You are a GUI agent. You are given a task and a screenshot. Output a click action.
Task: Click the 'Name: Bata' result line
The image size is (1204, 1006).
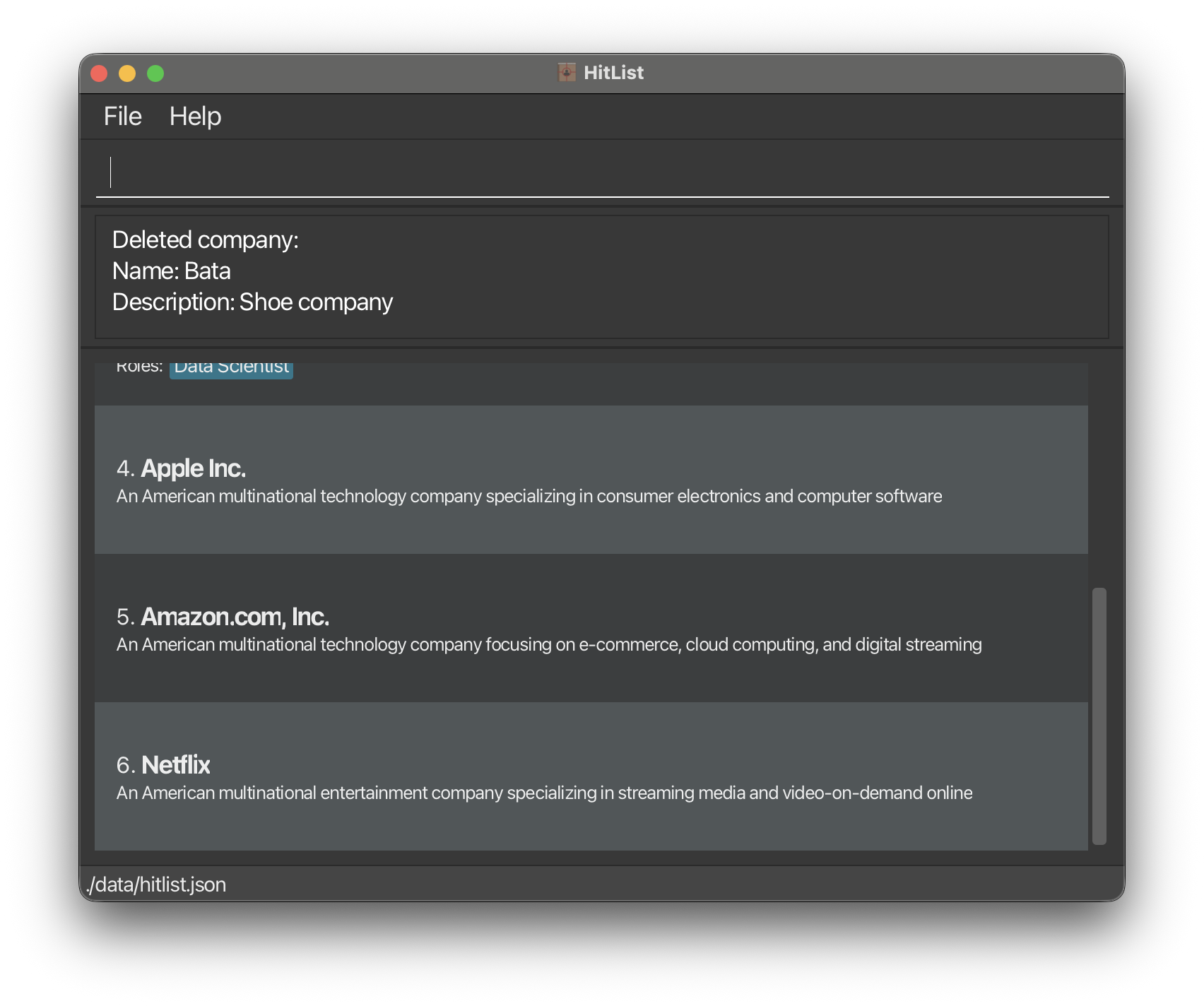point(172,271)
